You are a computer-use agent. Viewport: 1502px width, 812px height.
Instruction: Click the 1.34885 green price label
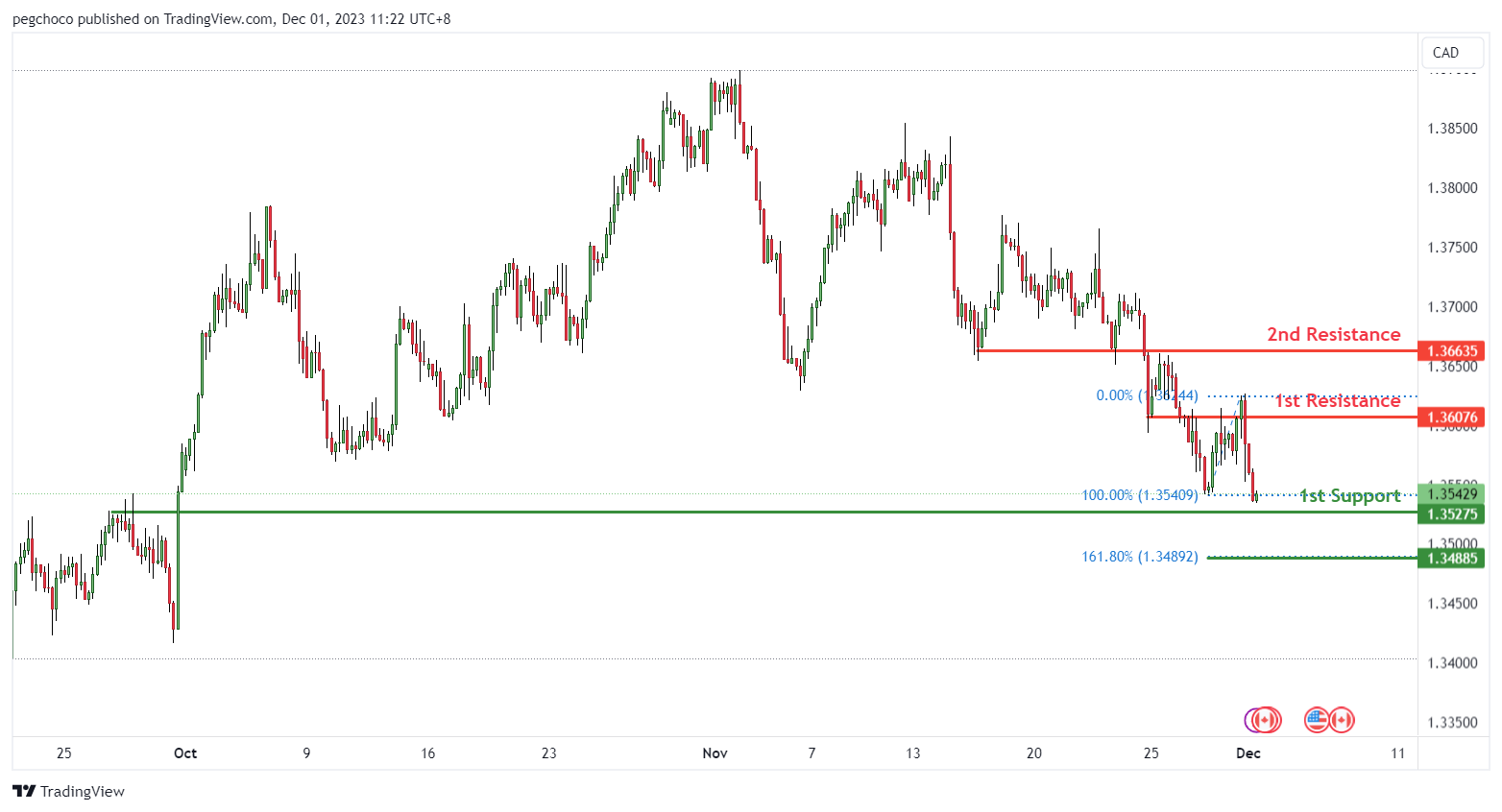[x=1452, y=559]
